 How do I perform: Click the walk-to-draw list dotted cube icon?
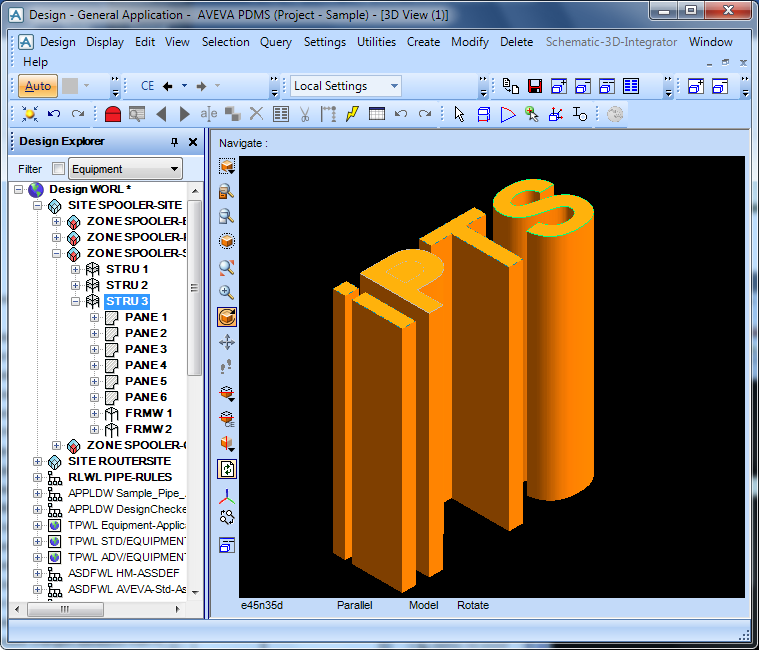coord(227,242)
